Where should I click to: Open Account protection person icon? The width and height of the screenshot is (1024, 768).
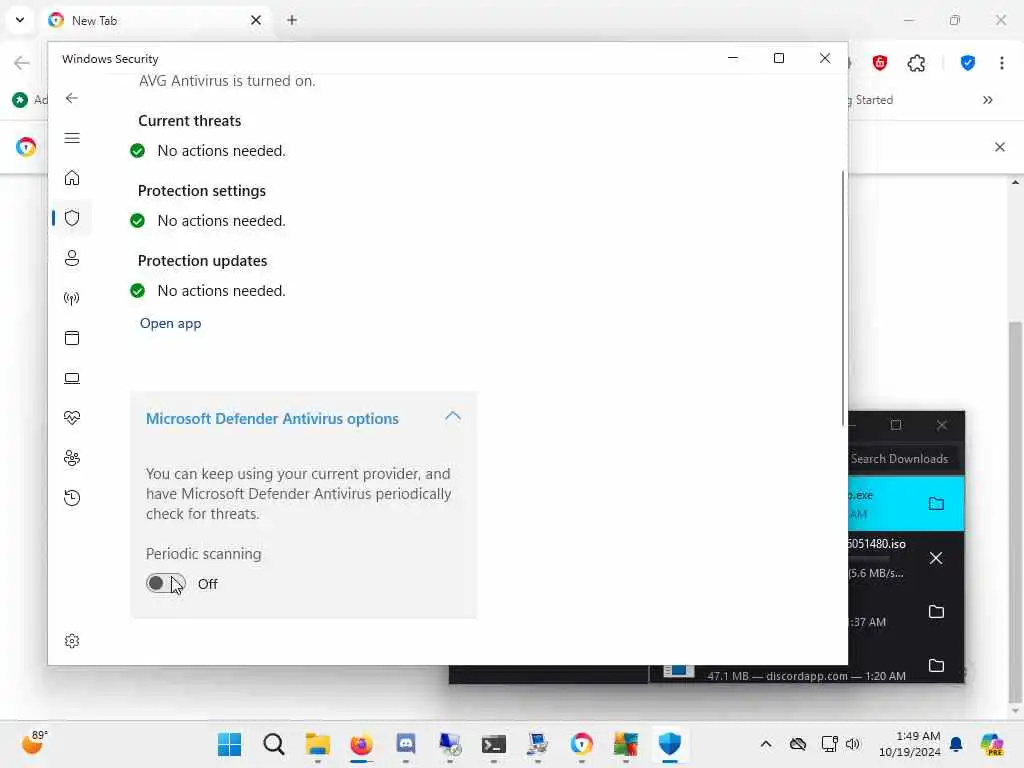72,258
